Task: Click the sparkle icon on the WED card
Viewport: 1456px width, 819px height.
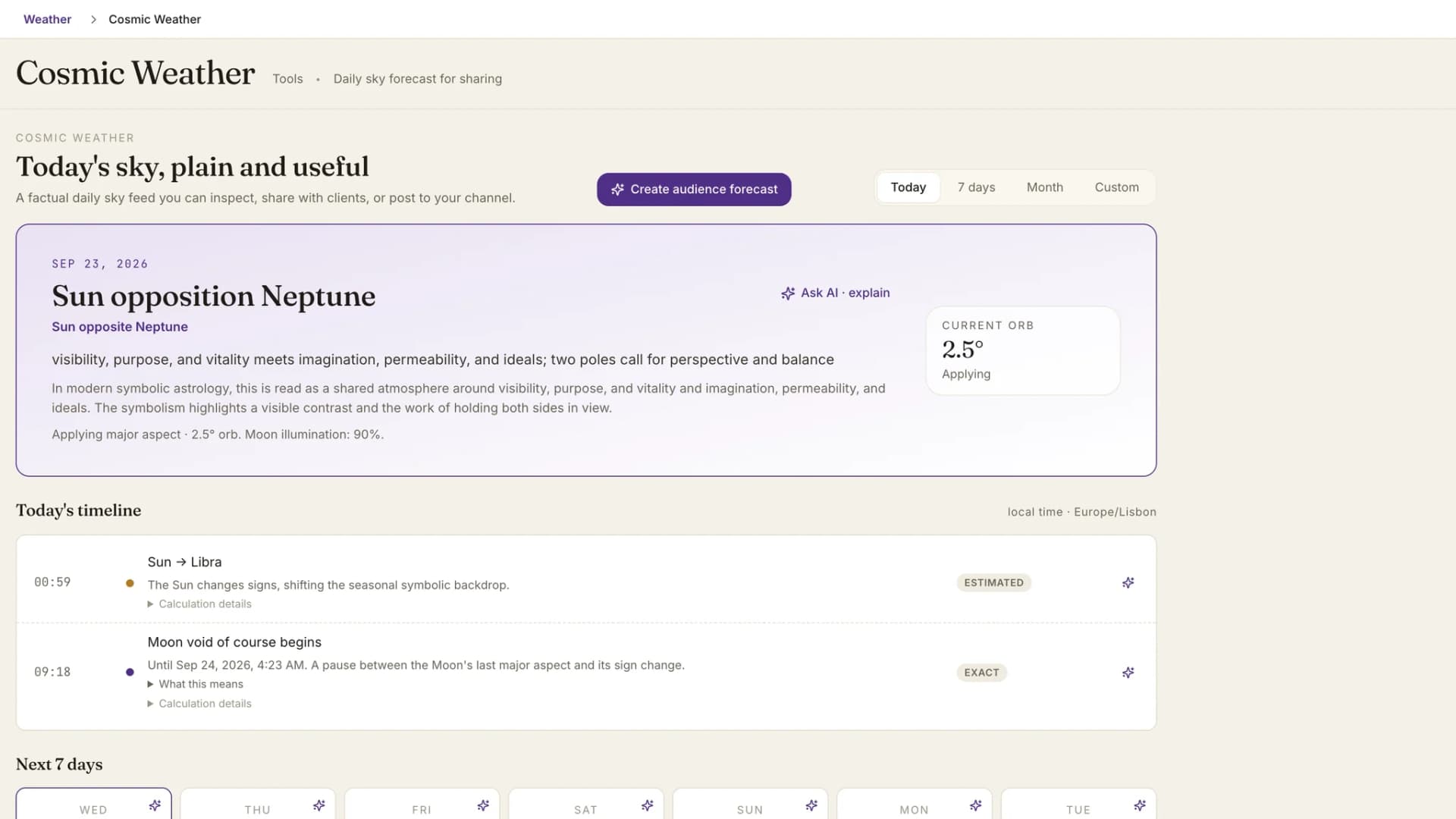Action: pyautogui.click(x=155, y=805)
